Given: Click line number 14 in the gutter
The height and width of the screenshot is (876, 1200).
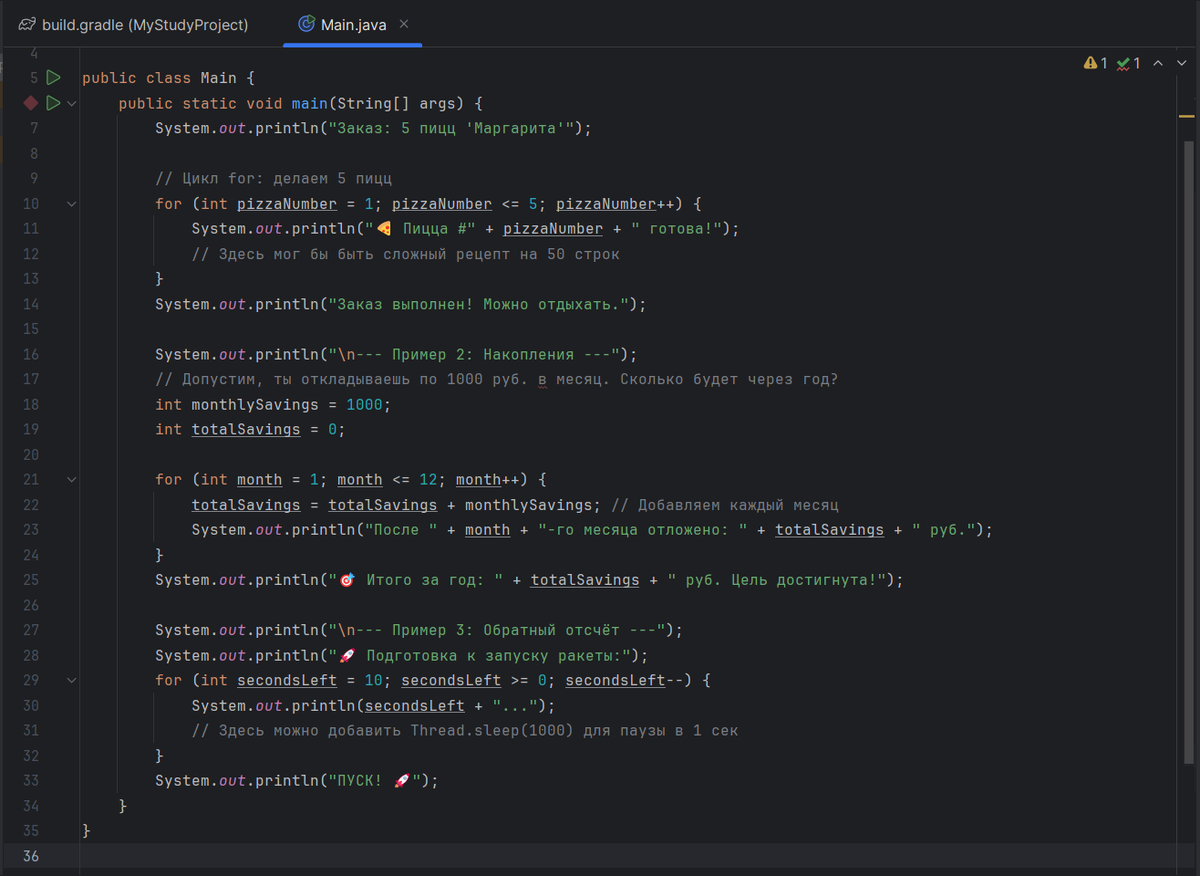Looking at the screenshot, I should pyautogui.click(x=30, y=304).
